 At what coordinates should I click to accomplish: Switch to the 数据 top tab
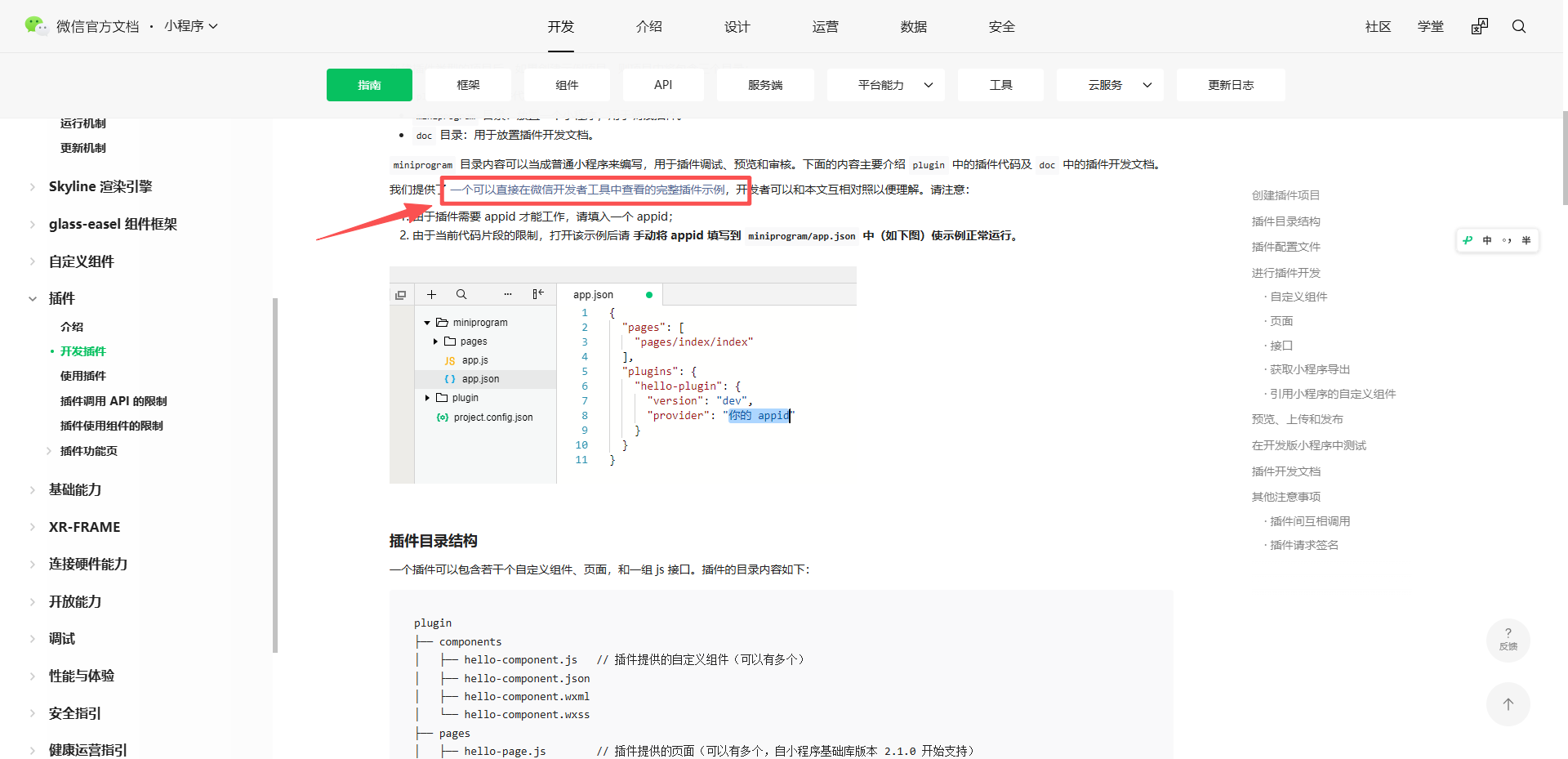(x=914, y=26)
